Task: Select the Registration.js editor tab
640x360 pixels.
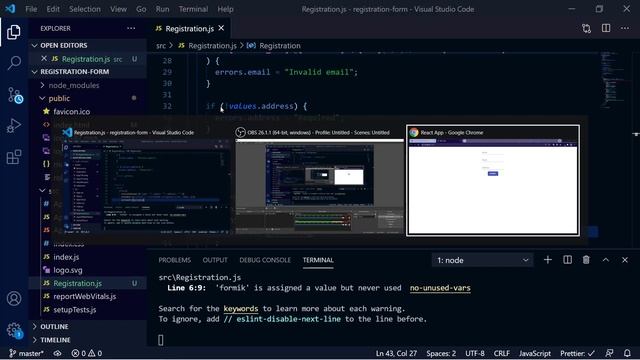Action: (x=189, y=28)
